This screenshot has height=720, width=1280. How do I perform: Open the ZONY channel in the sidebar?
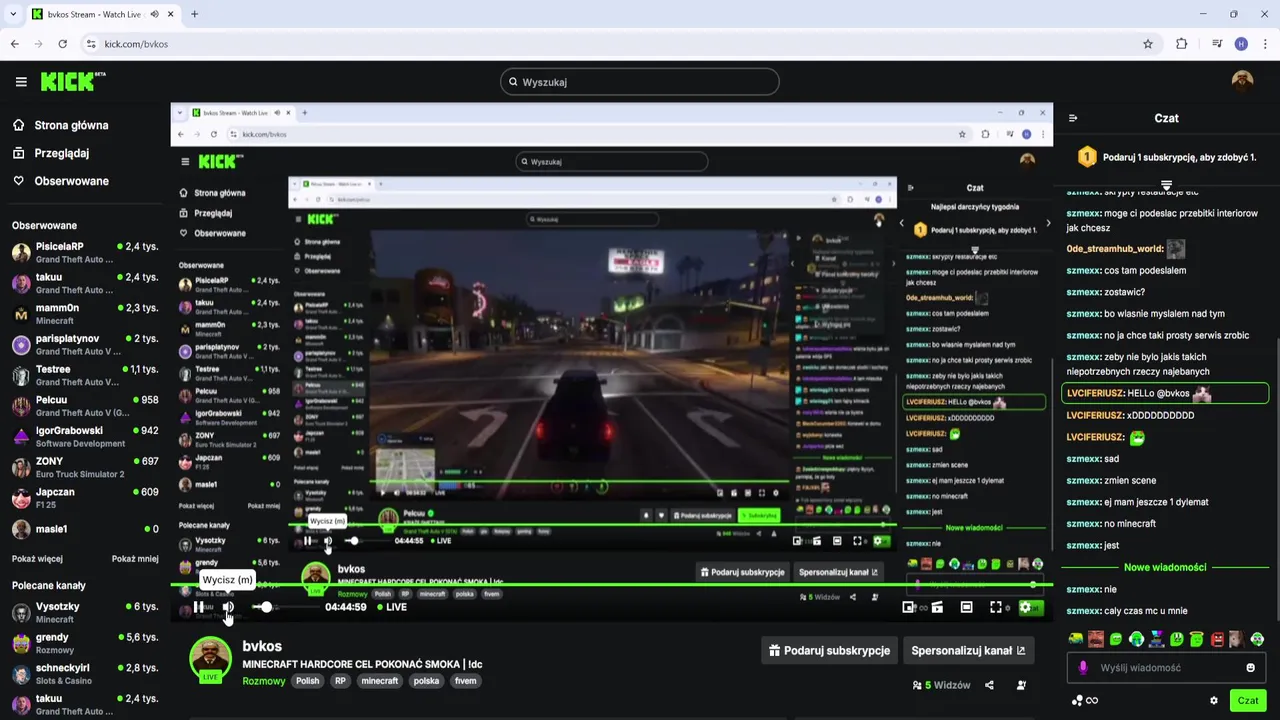(x=85, y=467)
